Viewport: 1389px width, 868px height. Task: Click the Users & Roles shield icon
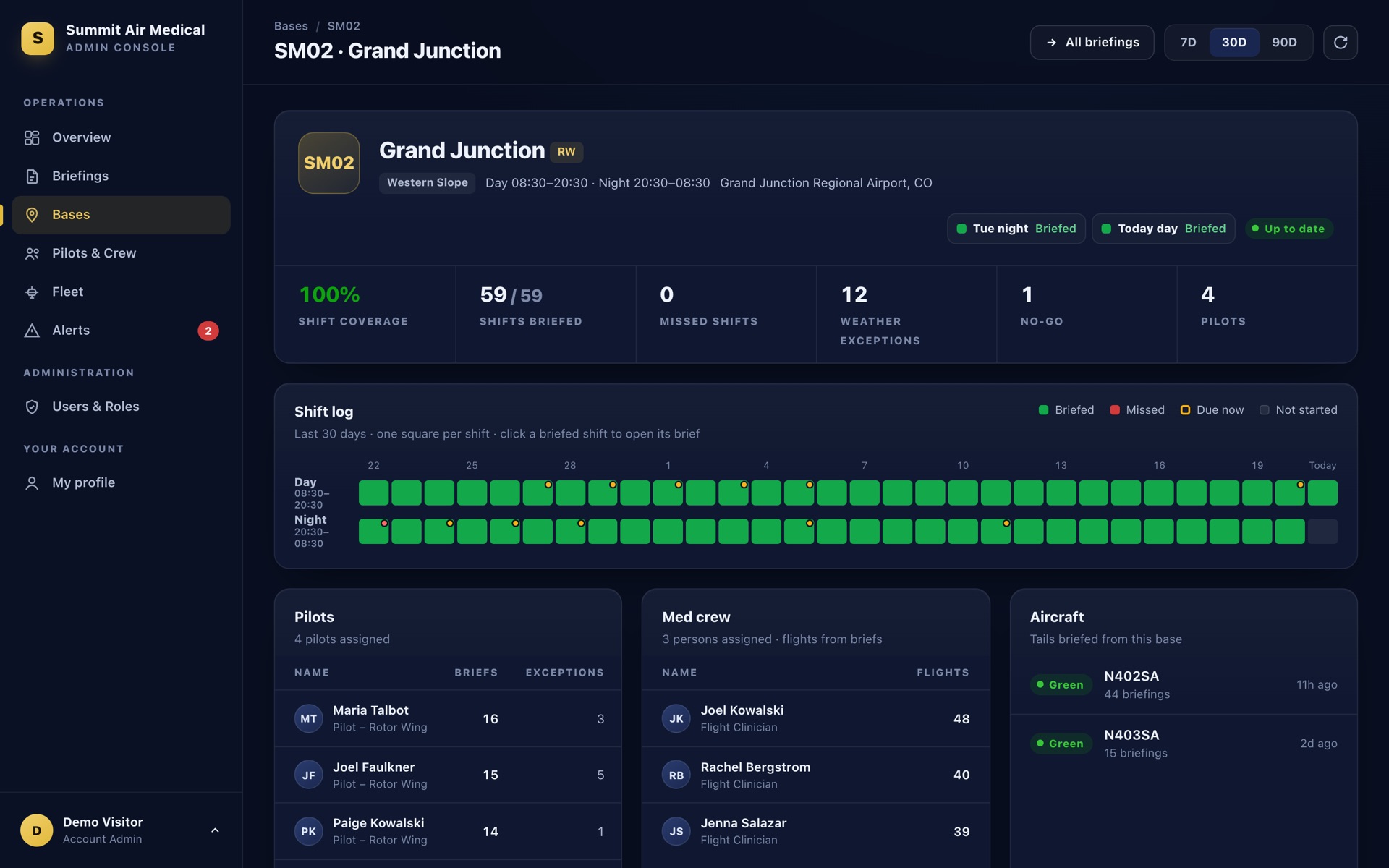click(x=32, y=407)
